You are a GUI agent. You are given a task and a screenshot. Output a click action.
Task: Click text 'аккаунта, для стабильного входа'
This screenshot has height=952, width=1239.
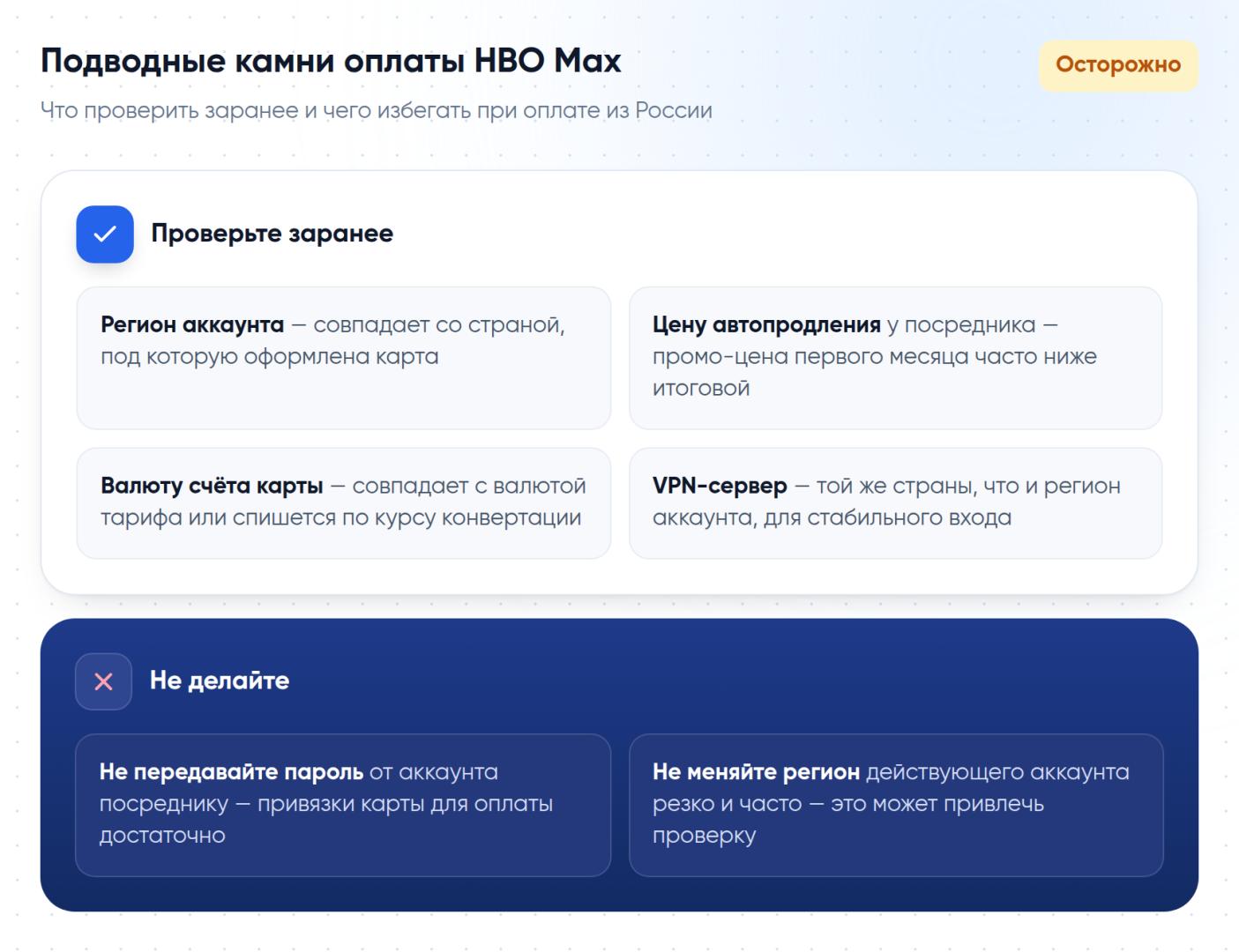click(832, 518)
